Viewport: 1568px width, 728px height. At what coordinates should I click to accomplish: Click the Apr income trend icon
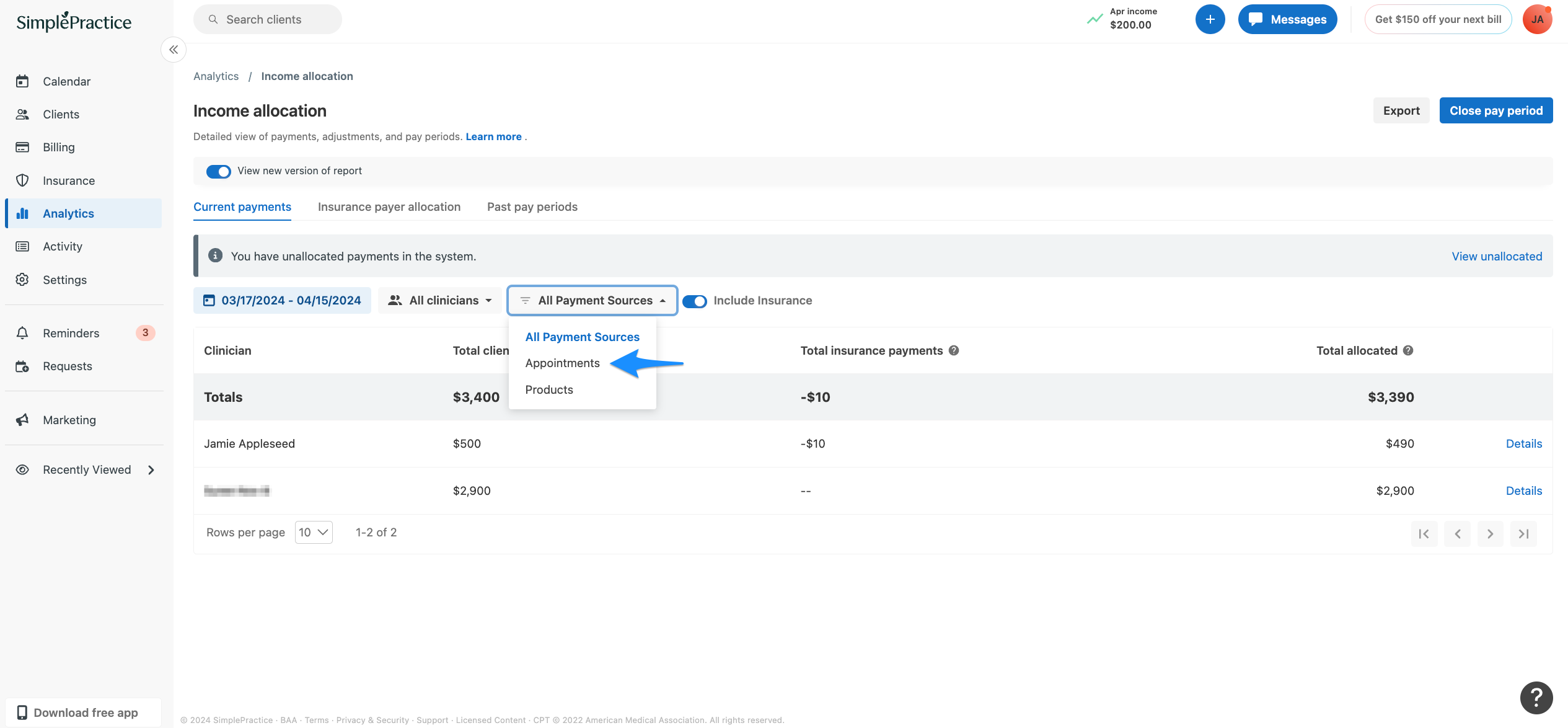point(1095,19)
